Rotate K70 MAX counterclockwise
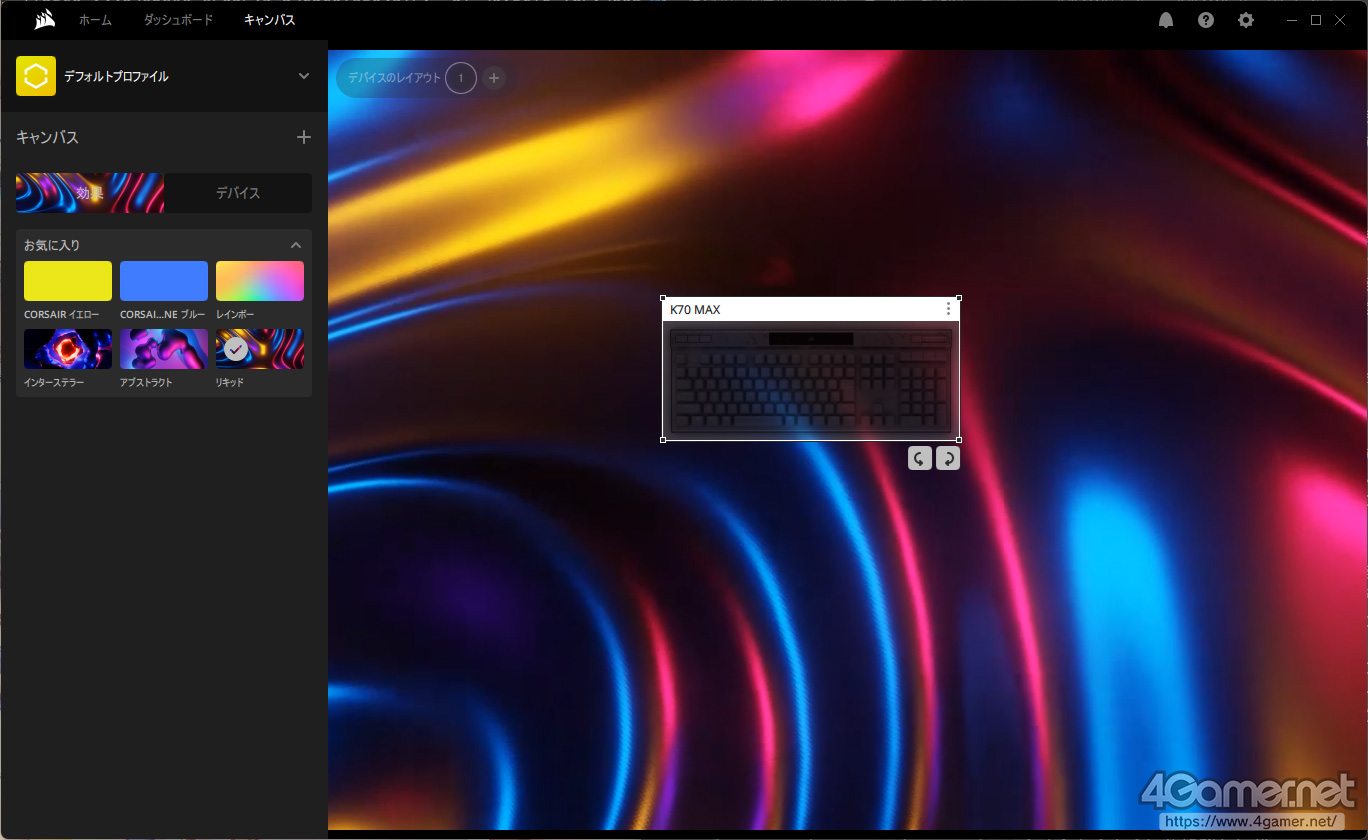This screenshot has height=840, width=1368. click(920, 458)
